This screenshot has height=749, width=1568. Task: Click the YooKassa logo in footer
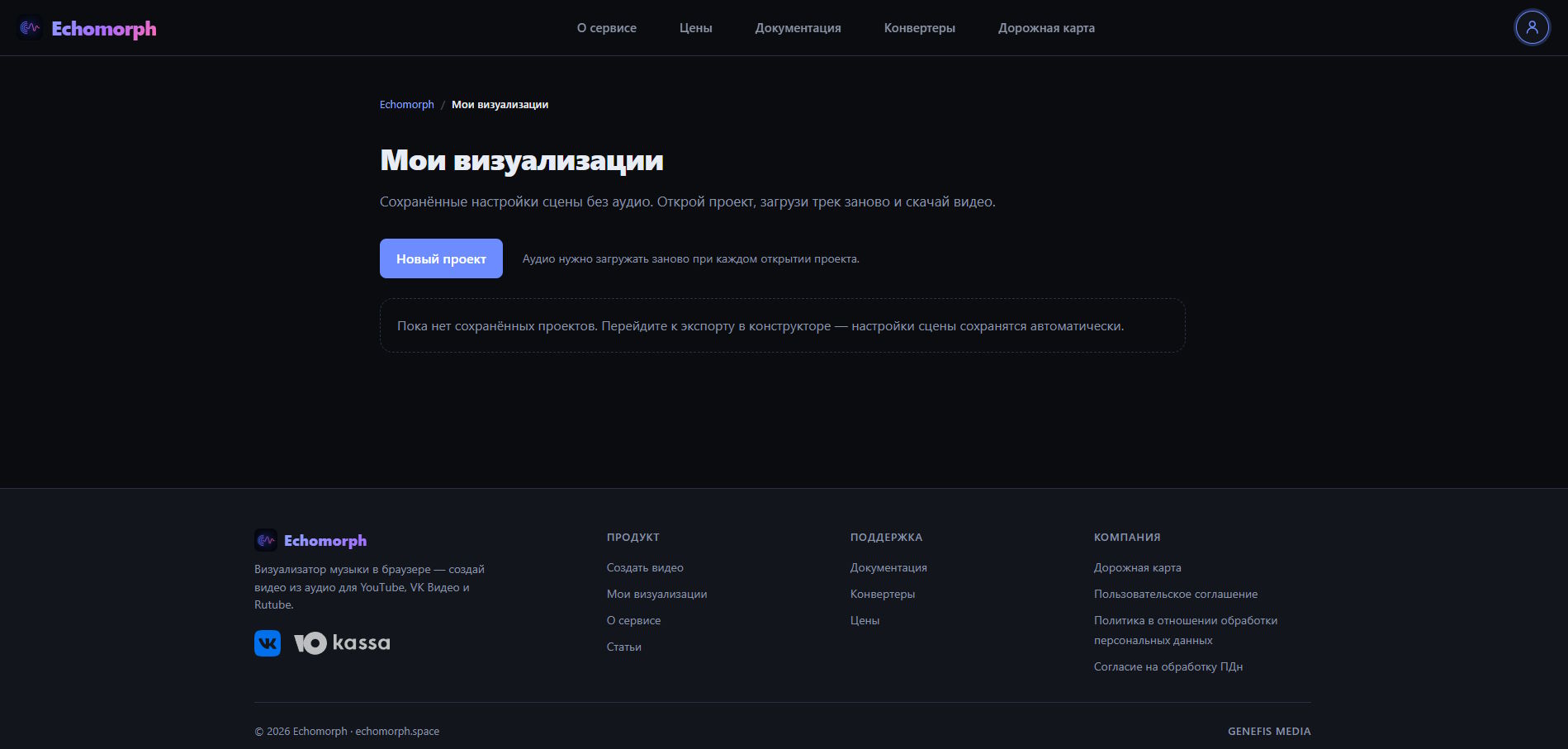click(x=342, y=642)
